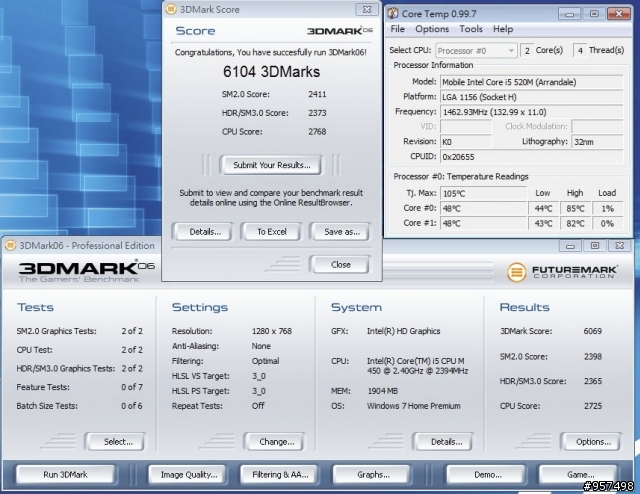
Task: Click the 3DMark06 Professional Edition title icon
Action: 10,245
